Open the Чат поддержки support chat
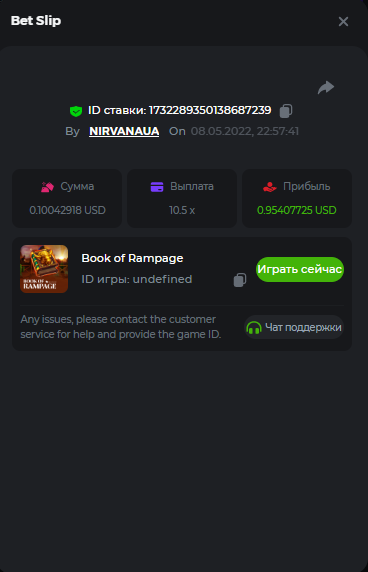368x572 pixels. tap(294, 327)
